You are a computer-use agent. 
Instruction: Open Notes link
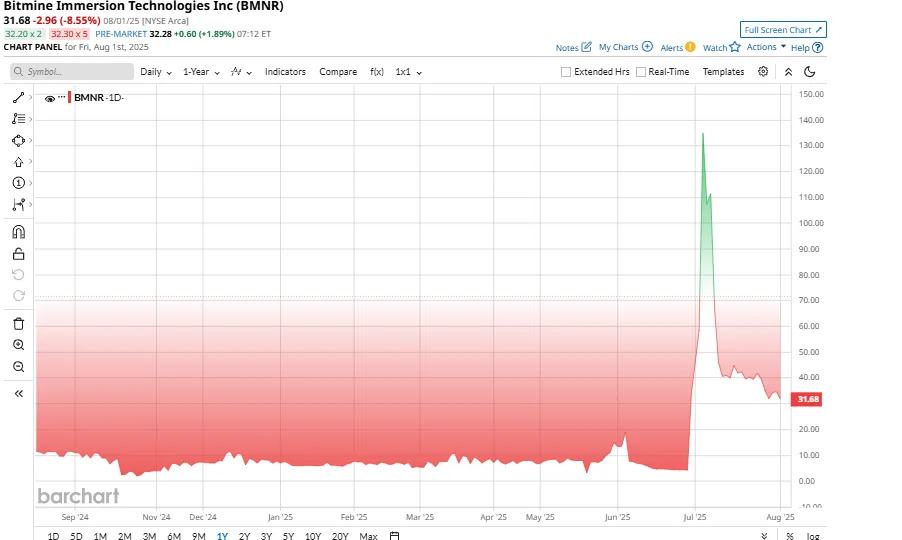pyautogui.click(x=574, y=47)
